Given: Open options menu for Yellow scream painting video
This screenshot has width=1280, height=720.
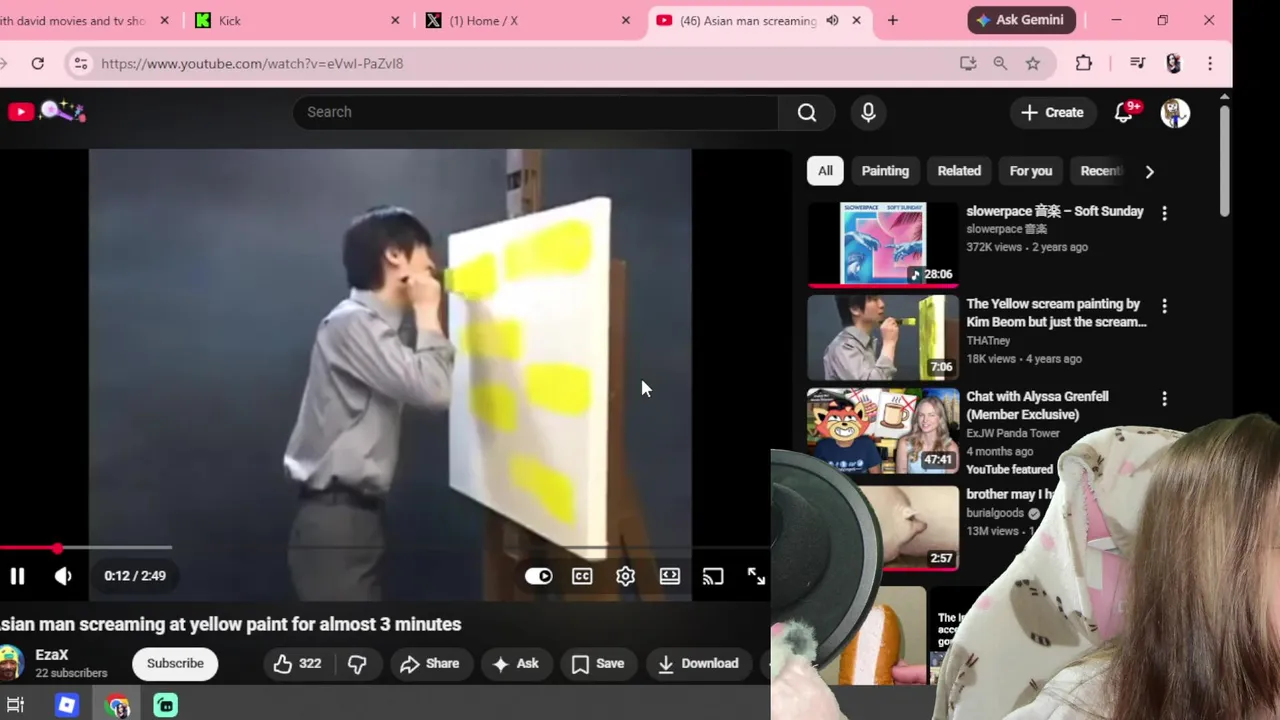Looking at the screenshot, I should (x=1164, y=306).
